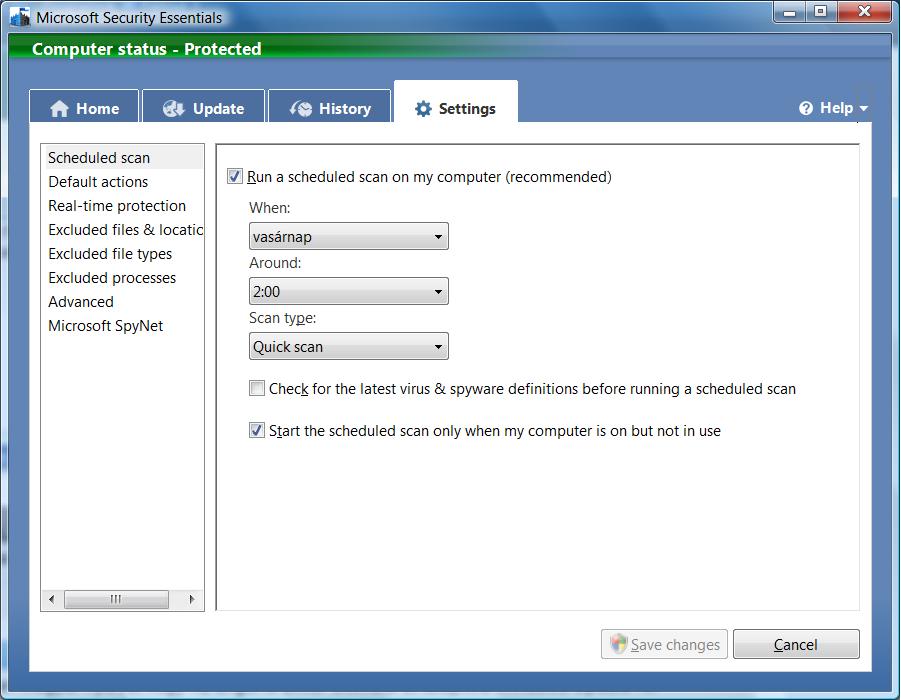Open the Scan type dropdown
This screenshot has height=700, width=901.
click(x=348, y=347)
